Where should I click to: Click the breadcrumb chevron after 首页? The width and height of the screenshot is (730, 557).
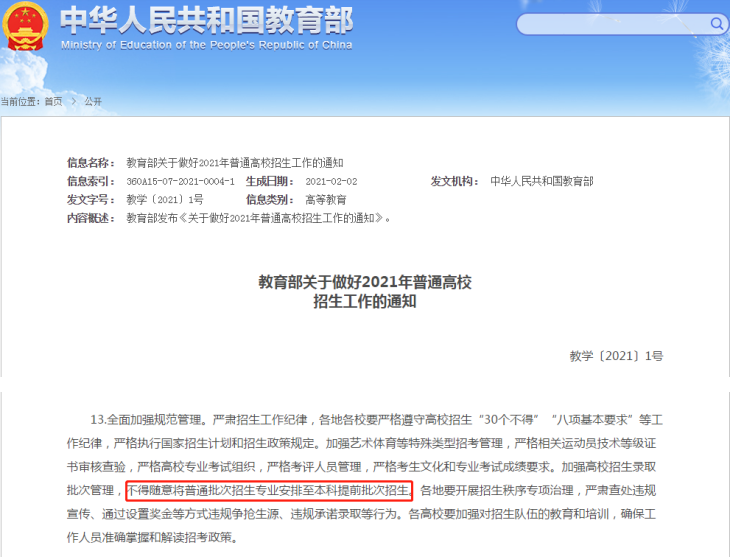[73, 102]
